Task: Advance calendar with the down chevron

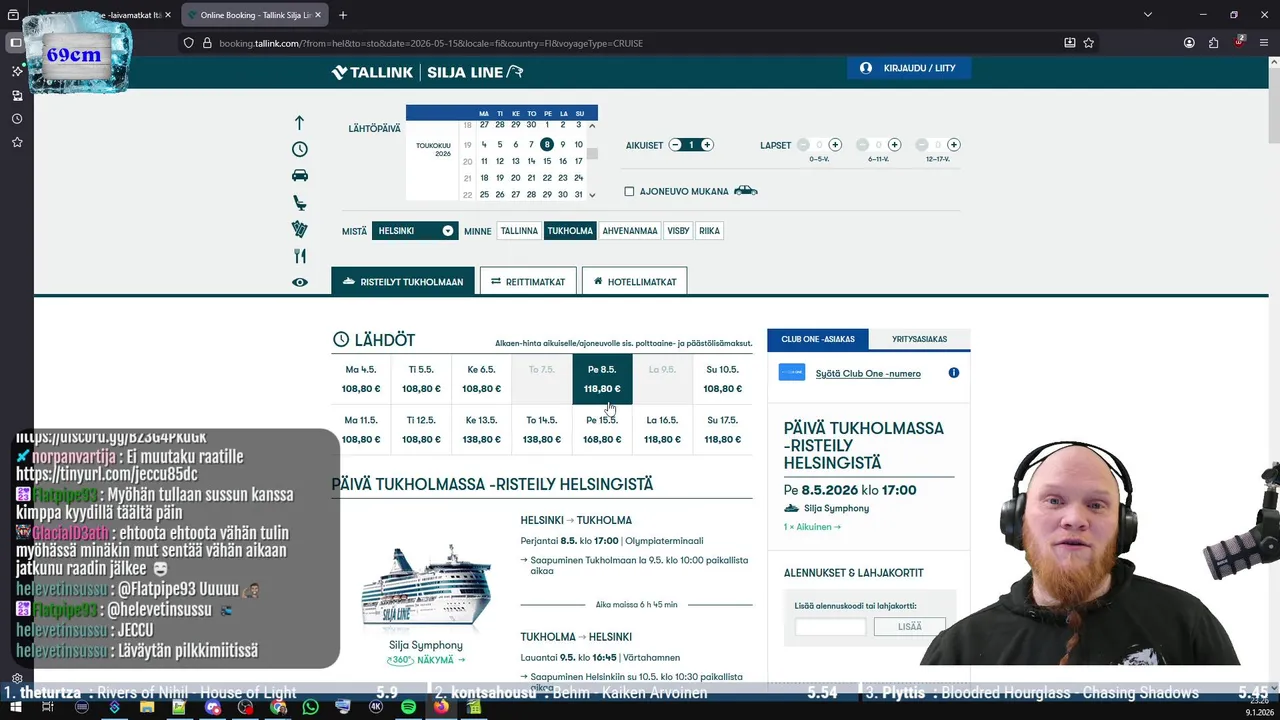Action: tap(592, 195)
